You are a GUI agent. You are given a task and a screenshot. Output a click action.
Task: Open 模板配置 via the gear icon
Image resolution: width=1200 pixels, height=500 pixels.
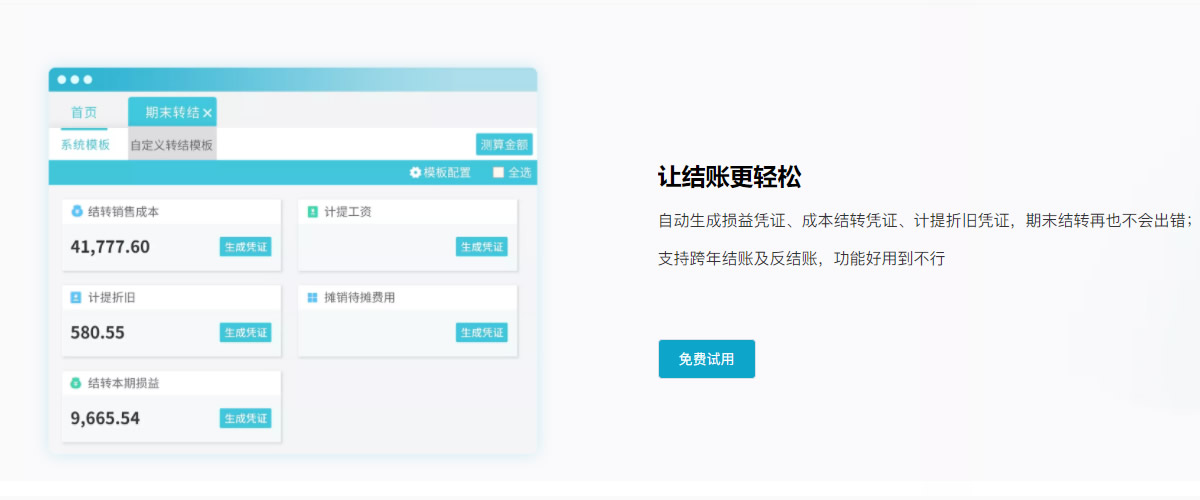[x=415, y=173]
